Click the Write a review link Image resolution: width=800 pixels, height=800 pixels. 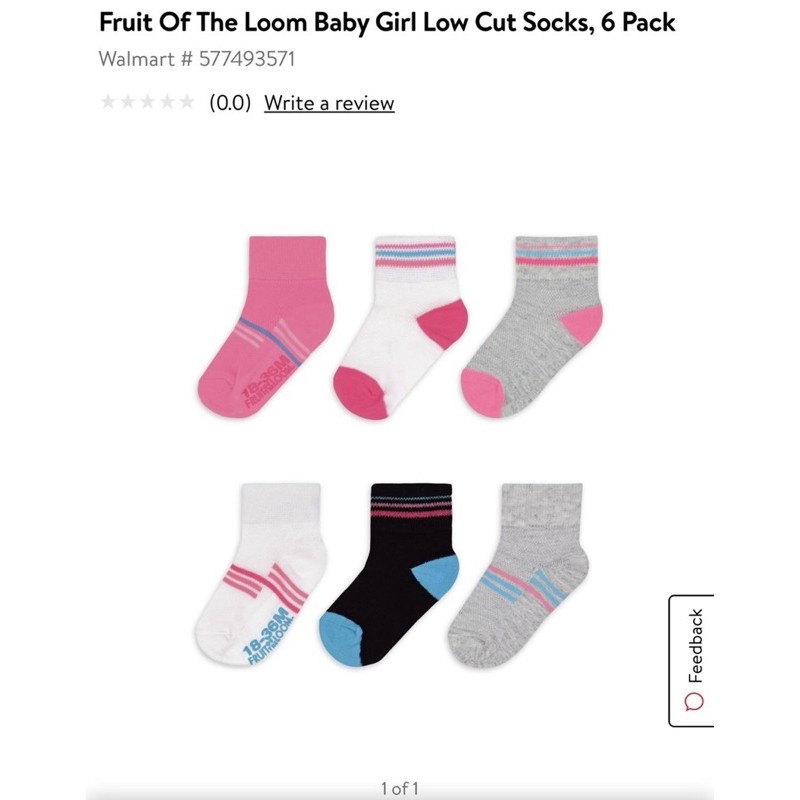point(329,103)
